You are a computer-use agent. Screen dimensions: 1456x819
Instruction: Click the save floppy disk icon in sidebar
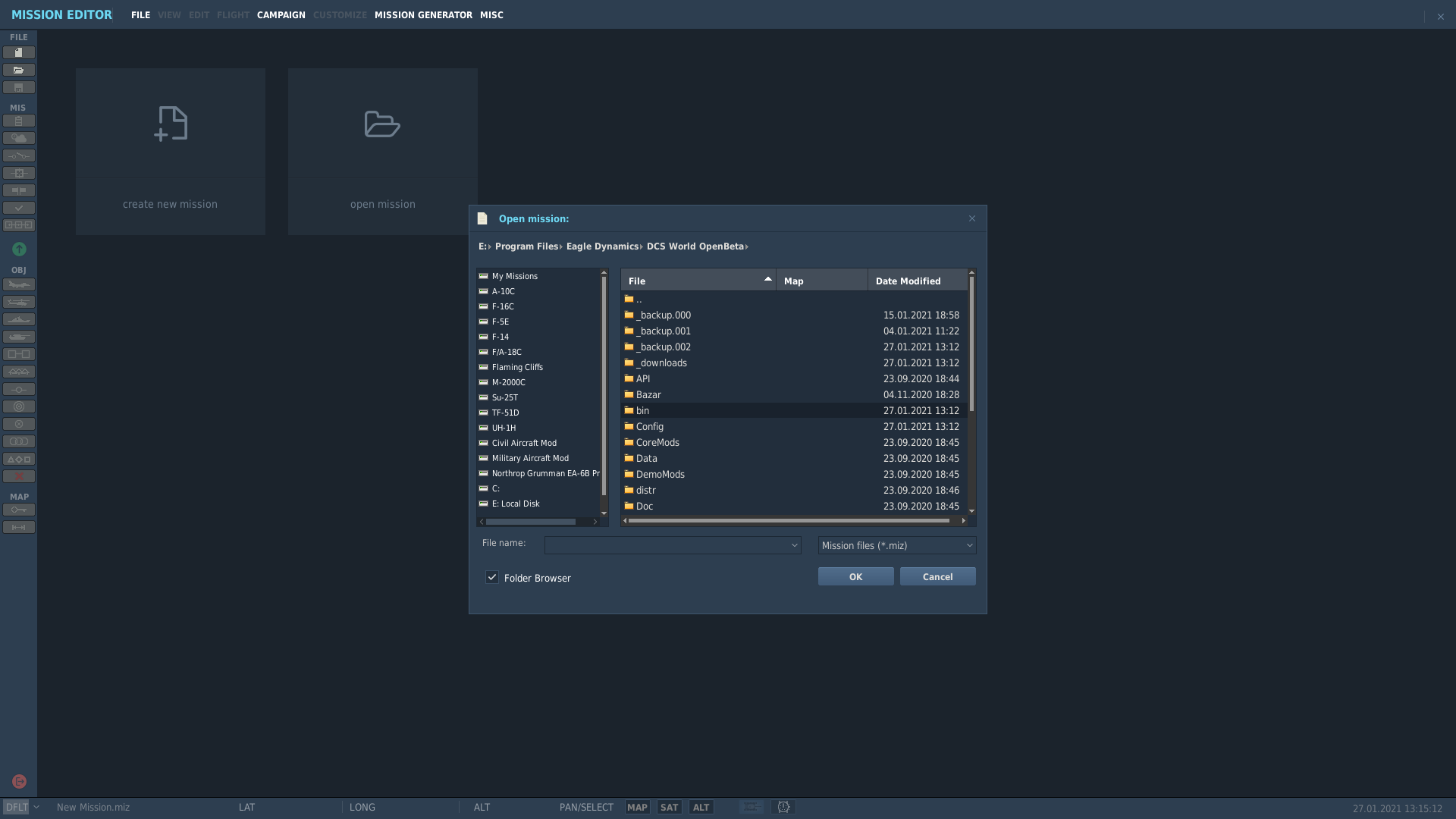[19, 87]
